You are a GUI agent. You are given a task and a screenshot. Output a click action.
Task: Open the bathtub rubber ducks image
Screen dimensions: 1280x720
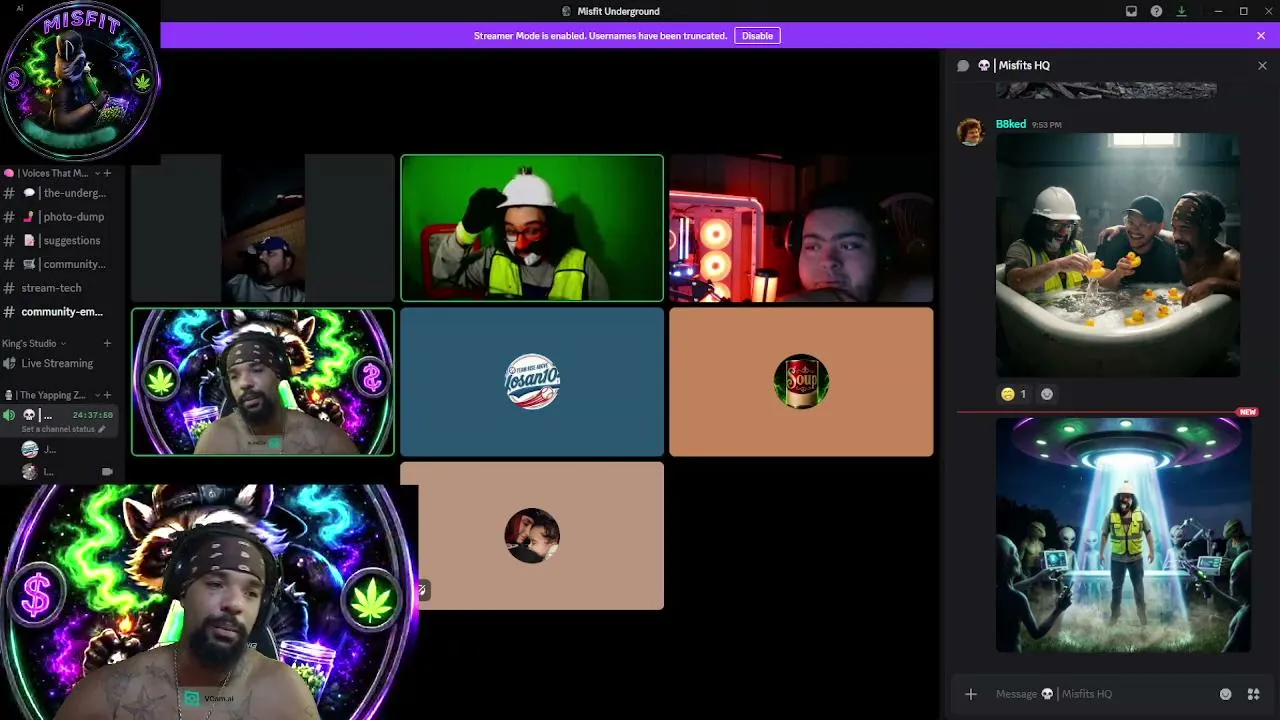[x=1118, y=255]
